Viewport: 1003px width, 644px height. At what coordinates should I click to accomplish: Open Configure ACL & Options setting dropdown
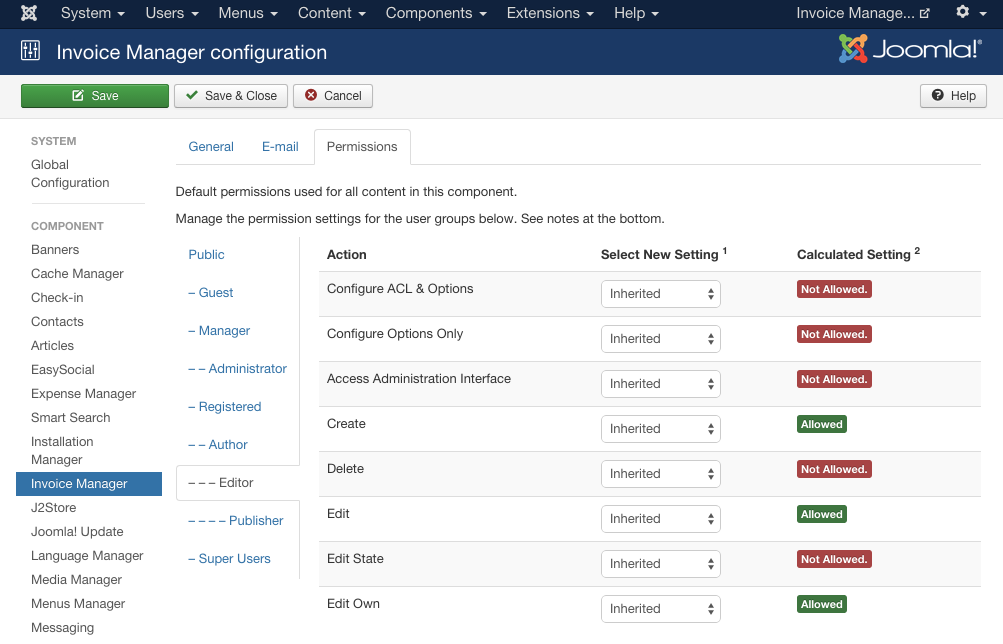(x=661, y=294)
